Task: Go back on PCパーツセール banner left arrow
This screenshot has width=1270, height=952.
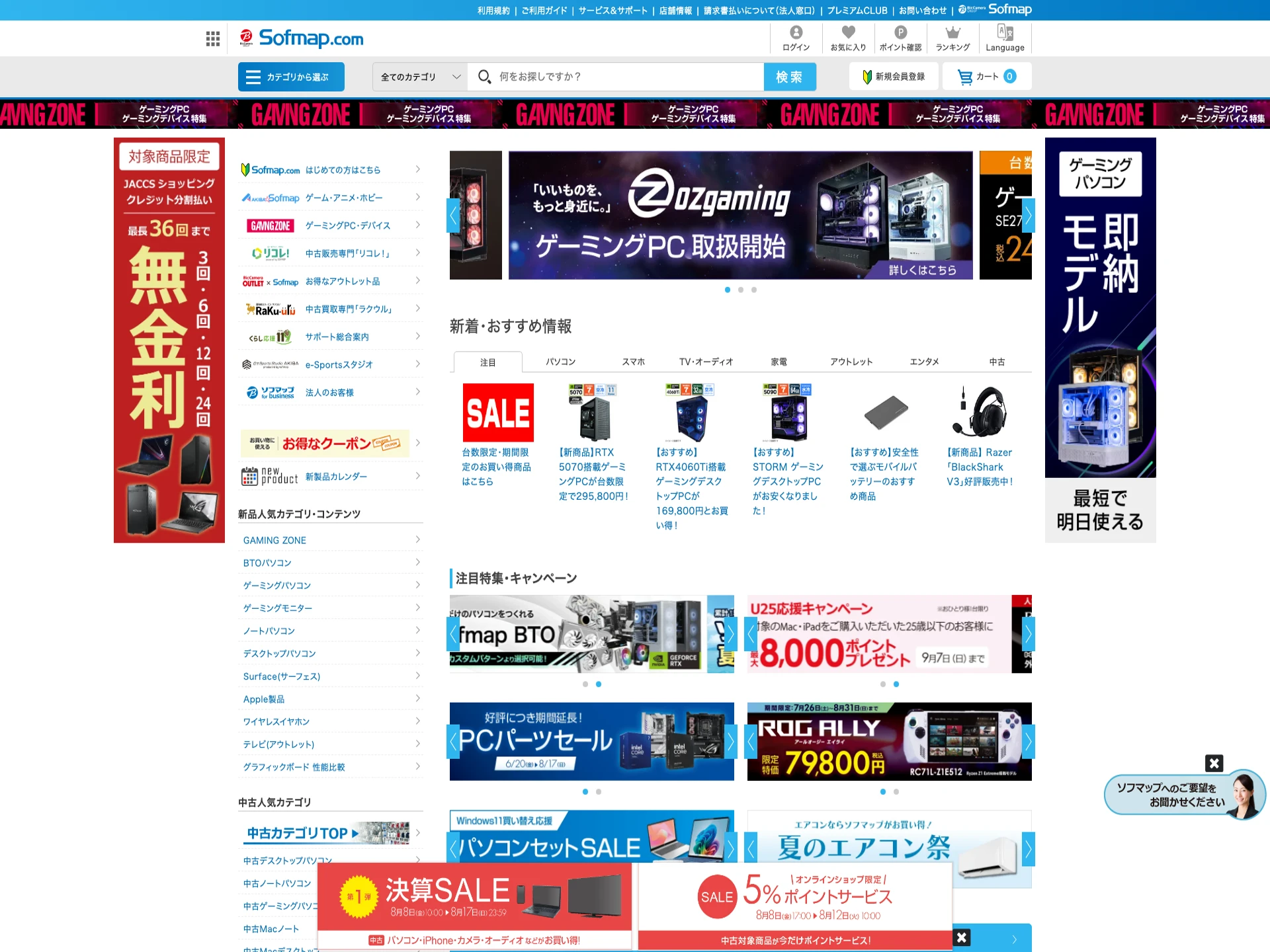Action: coord(453,742)
